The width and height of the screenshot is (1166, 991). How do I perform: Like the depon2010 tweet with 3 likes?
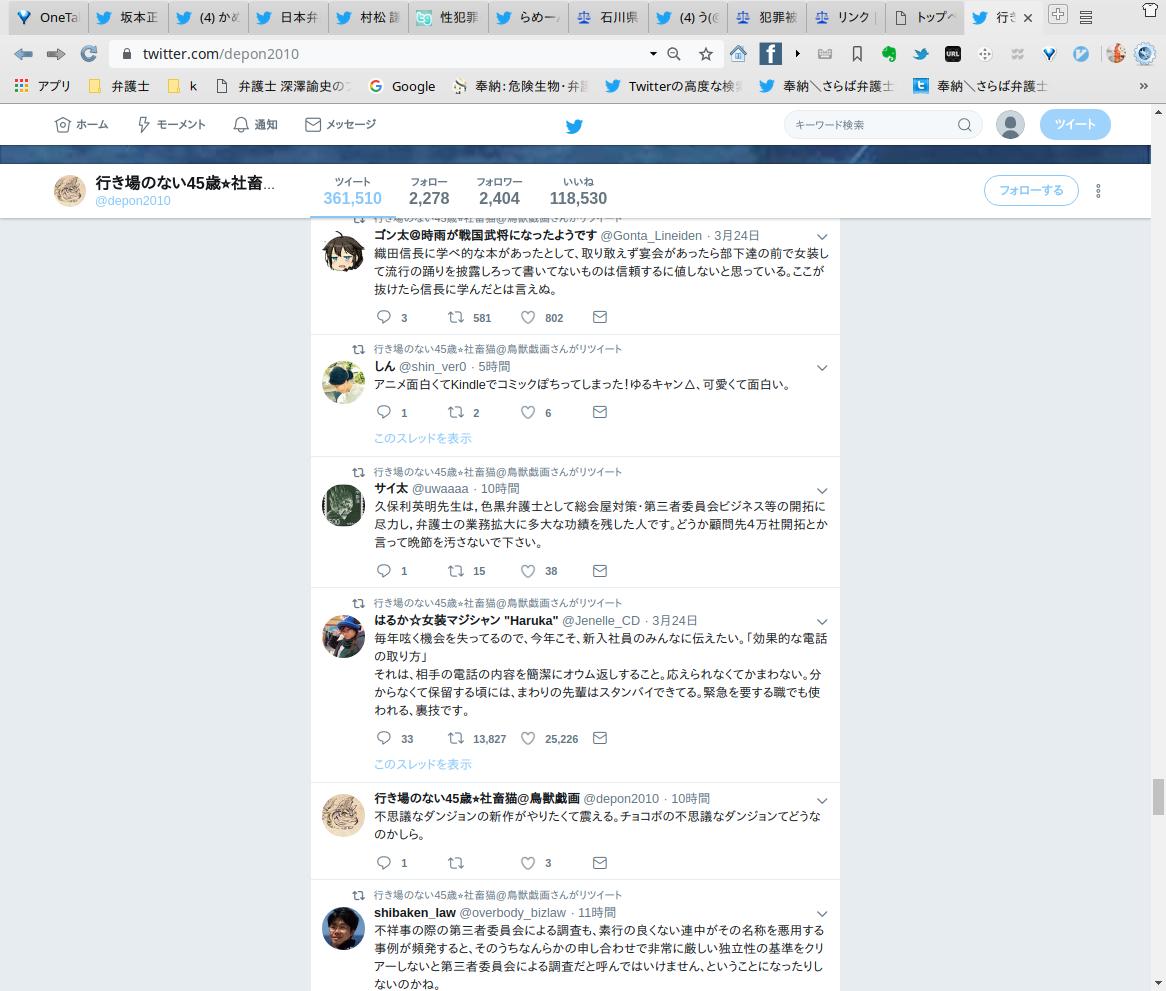(528, 862)
